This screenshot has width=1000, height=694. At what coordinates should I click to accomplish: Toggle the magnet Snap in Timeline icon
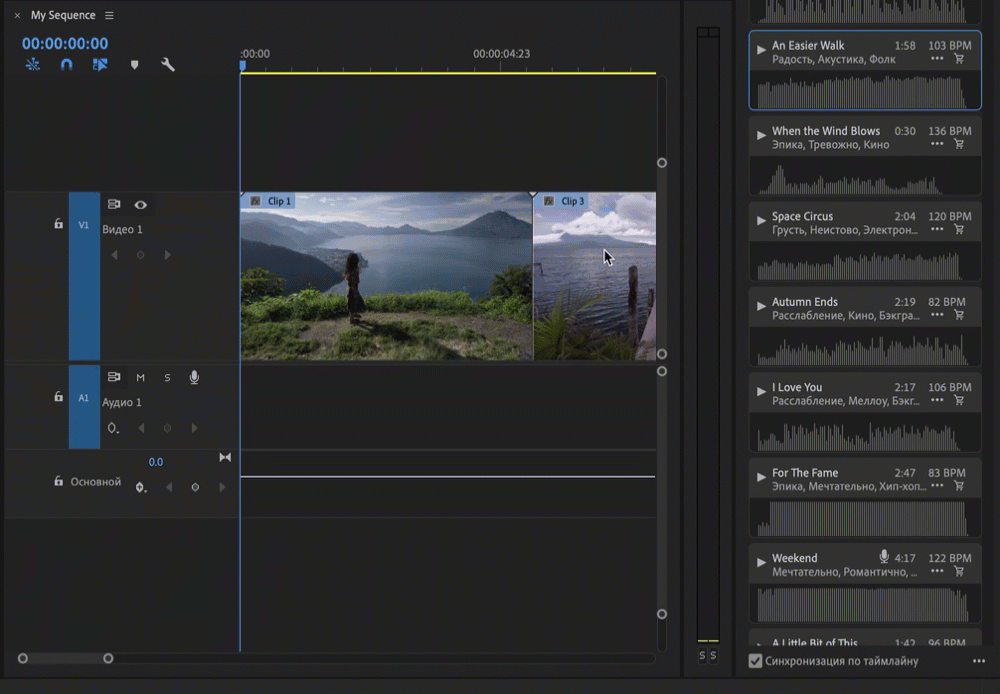[x=66, y=64]
